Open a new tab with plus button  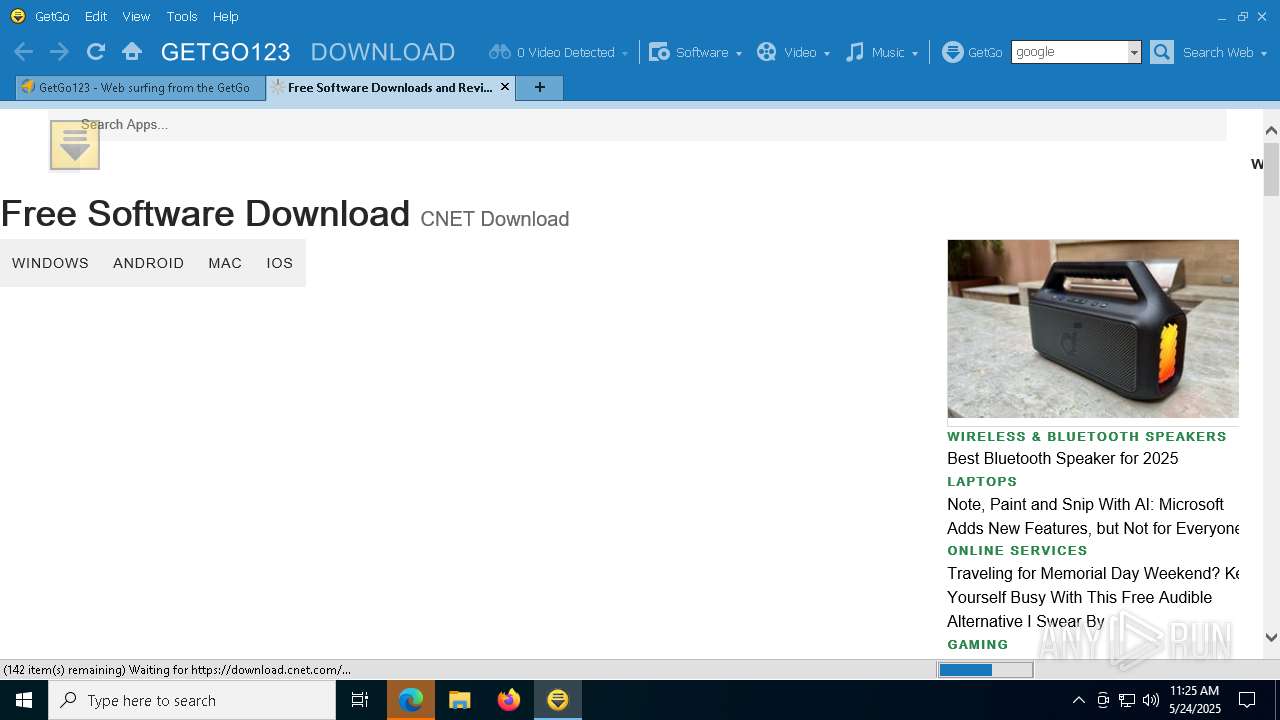pyautogui.click(x=540, y=88)
